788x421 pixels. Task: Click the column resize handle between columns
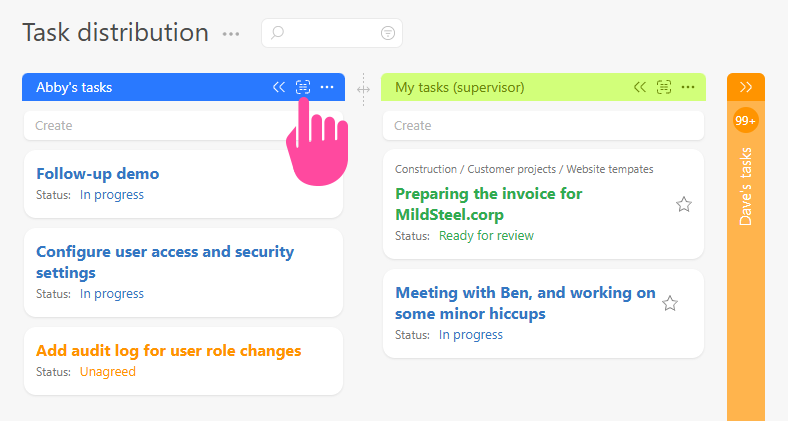363,88
